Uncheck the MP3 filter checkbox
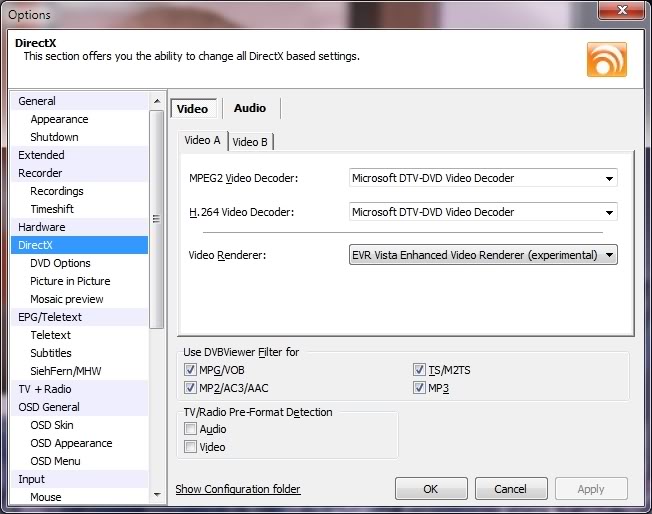 [x=419, y=388]
